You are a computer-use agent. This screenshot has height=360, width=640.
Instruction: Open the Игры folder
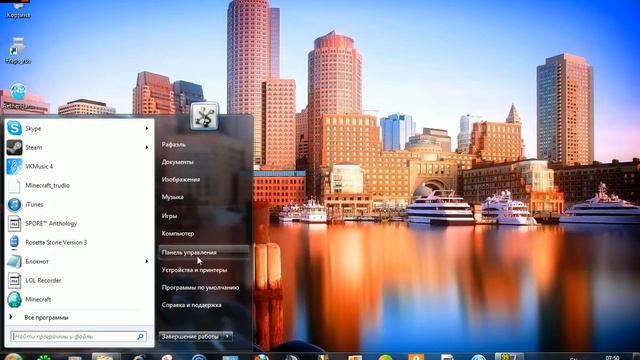pos(169,216)
